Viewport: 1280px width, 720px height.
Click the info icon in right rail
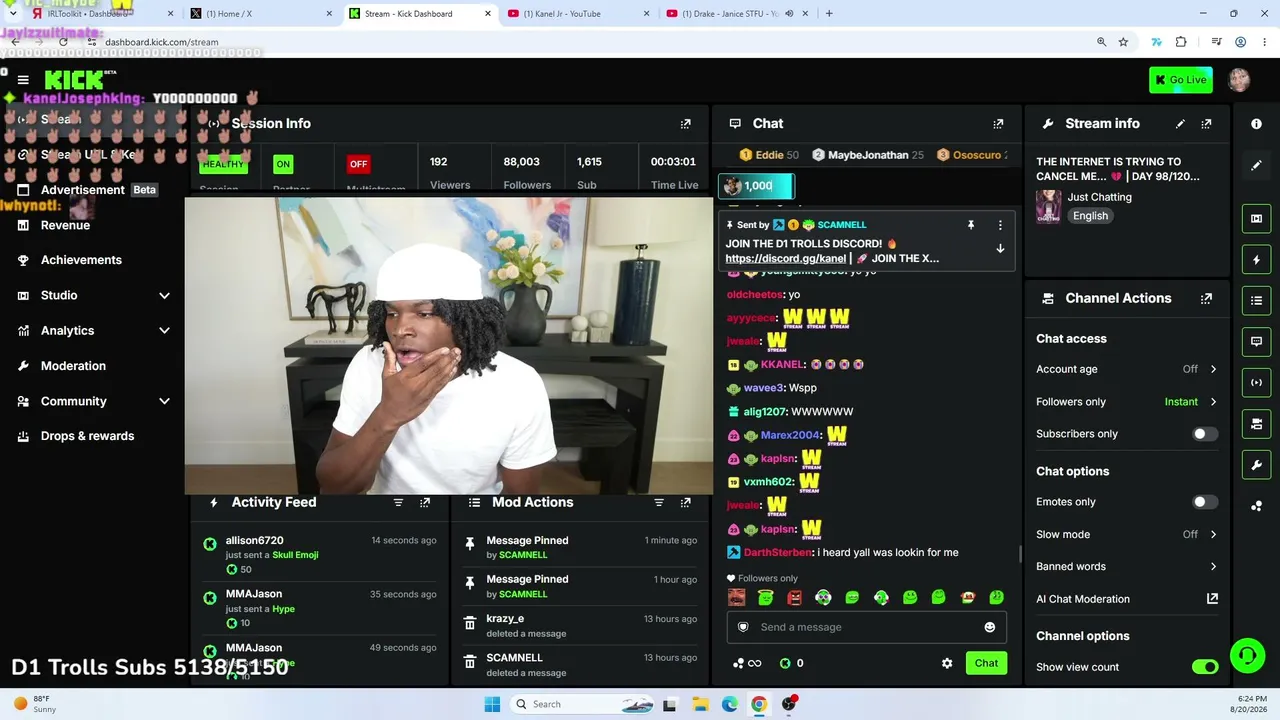pyautogui.click(x=1256, y=124)
